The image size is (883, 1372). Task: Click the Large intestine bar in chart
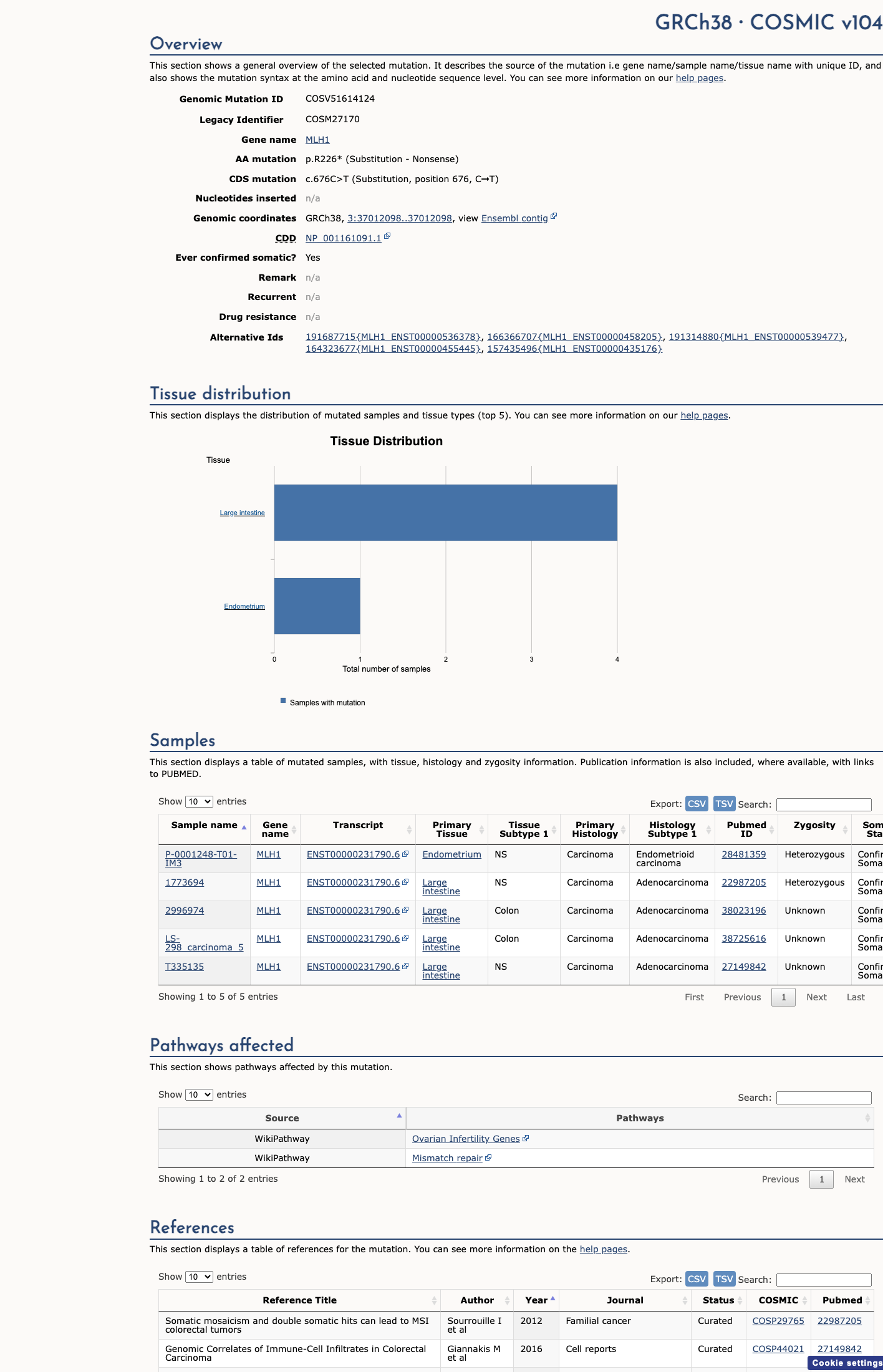[x=446, y=513]
